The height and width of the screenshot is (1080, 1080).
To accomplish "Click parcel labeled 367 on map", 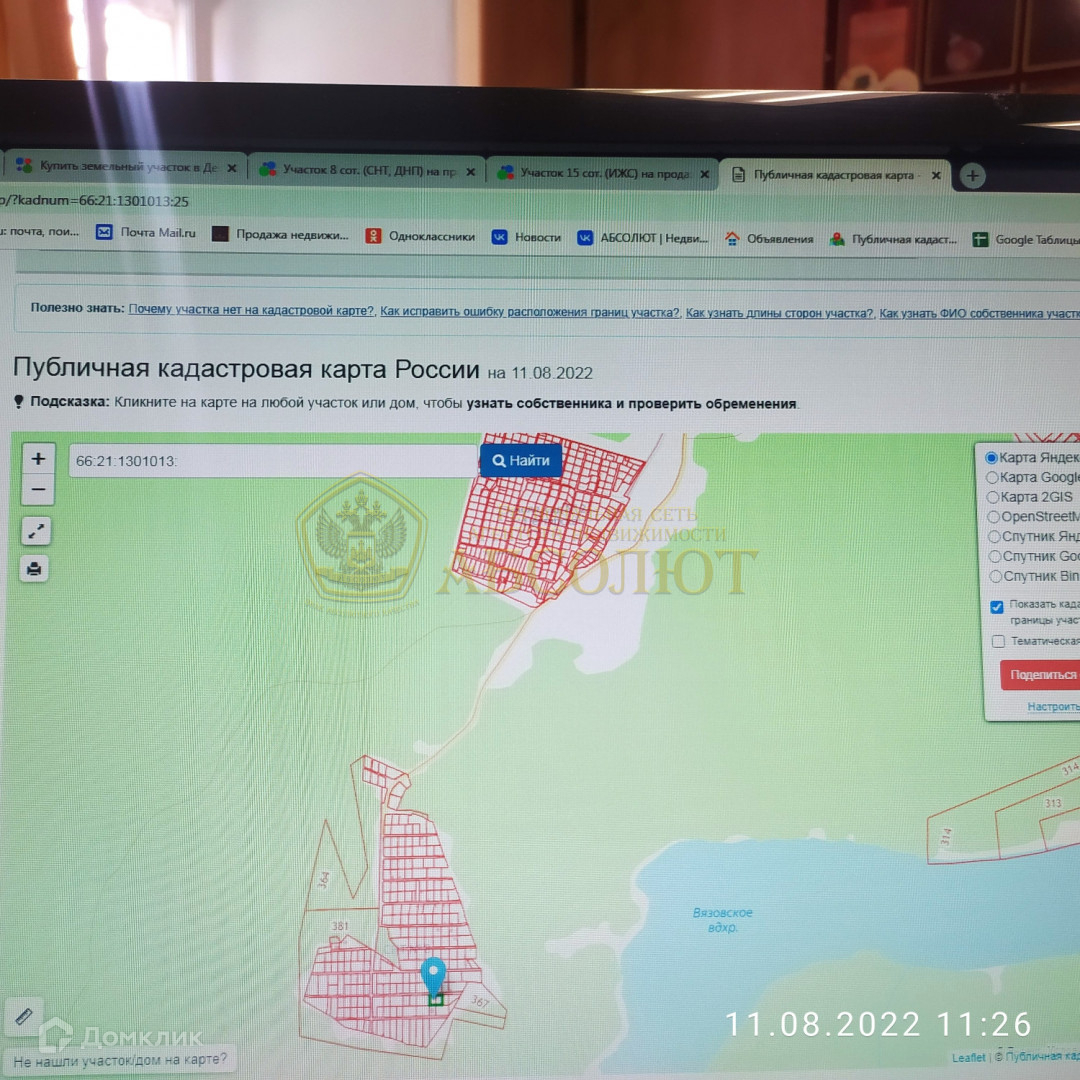I will pos(481,1001).
